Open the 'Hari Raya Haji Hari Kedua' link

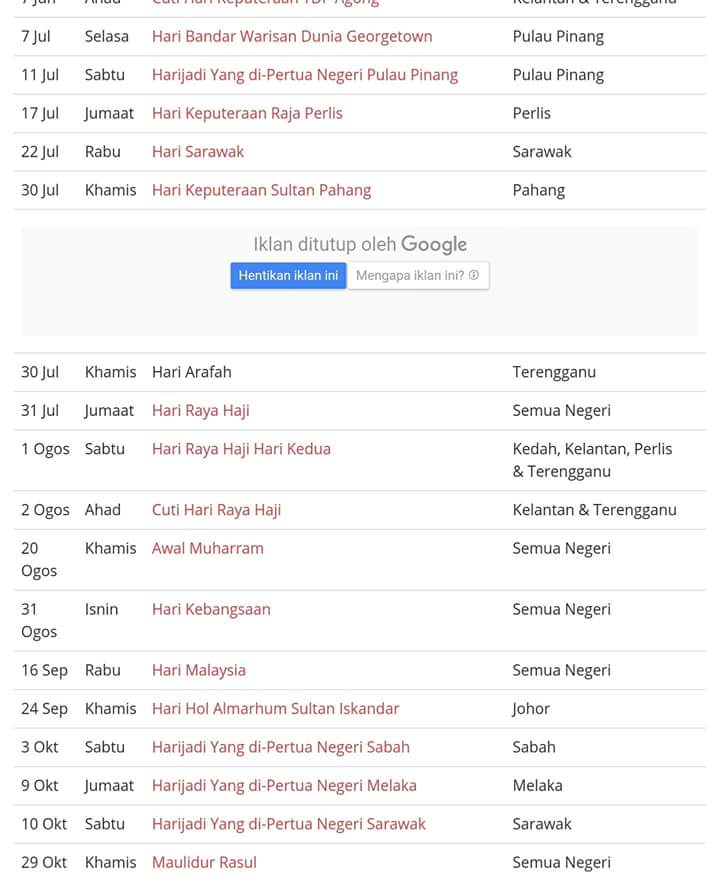tap(241, 449)
